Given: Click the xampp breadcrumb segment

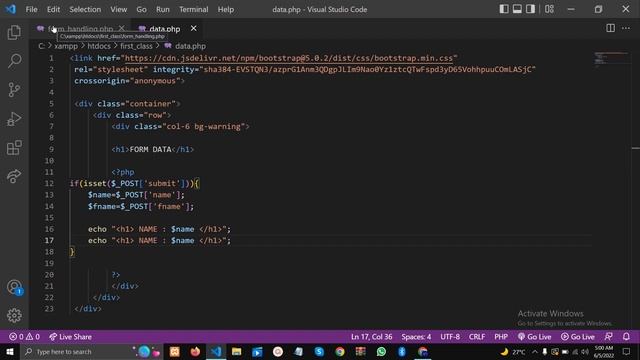Looking at the screenshot, I should 66,46.
